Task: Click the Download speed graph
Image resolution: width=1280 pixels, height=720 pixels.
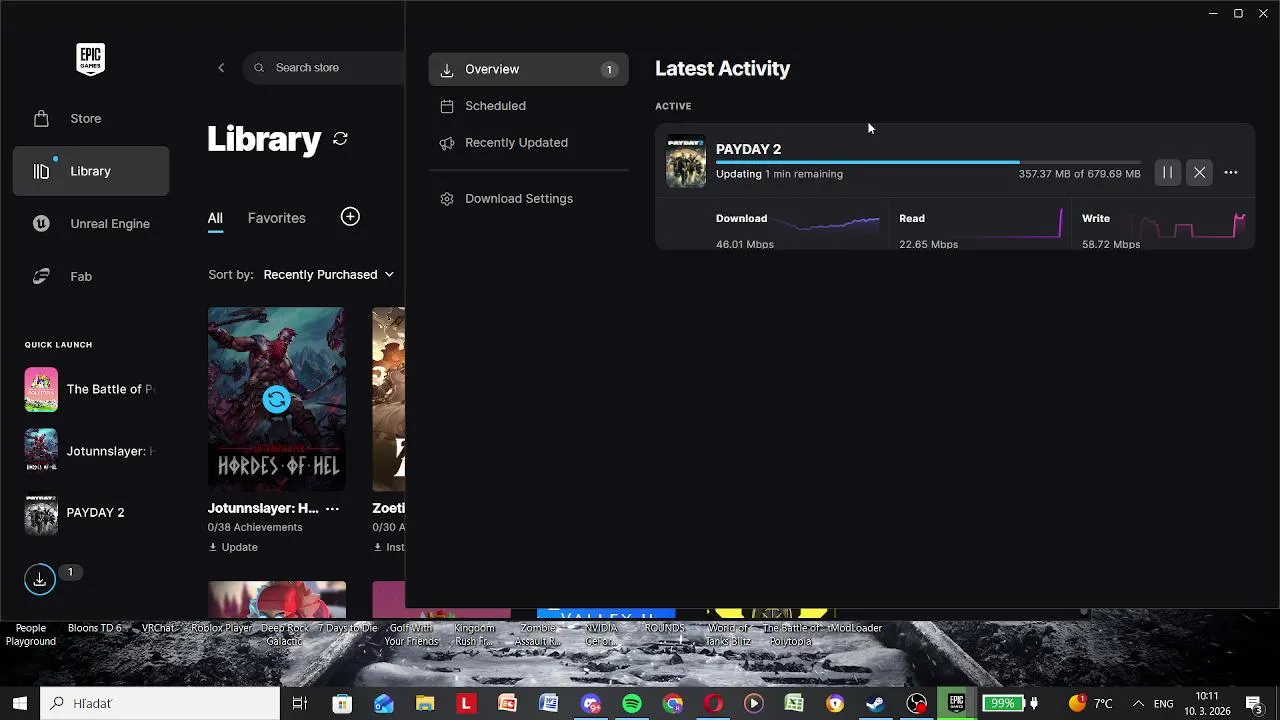Action: tap(825, 226)
